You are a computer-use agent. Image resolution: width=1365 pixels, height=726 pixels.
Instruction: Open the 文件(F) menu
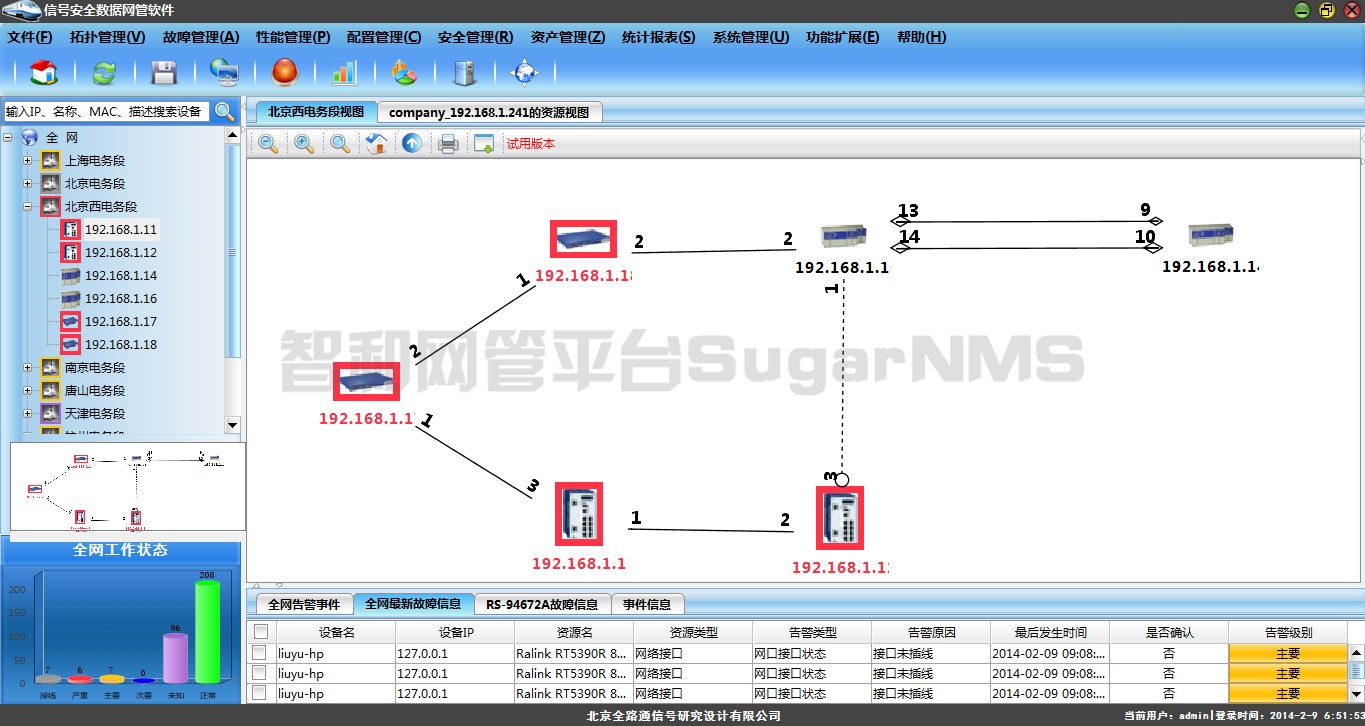click(x=30, y=37)
